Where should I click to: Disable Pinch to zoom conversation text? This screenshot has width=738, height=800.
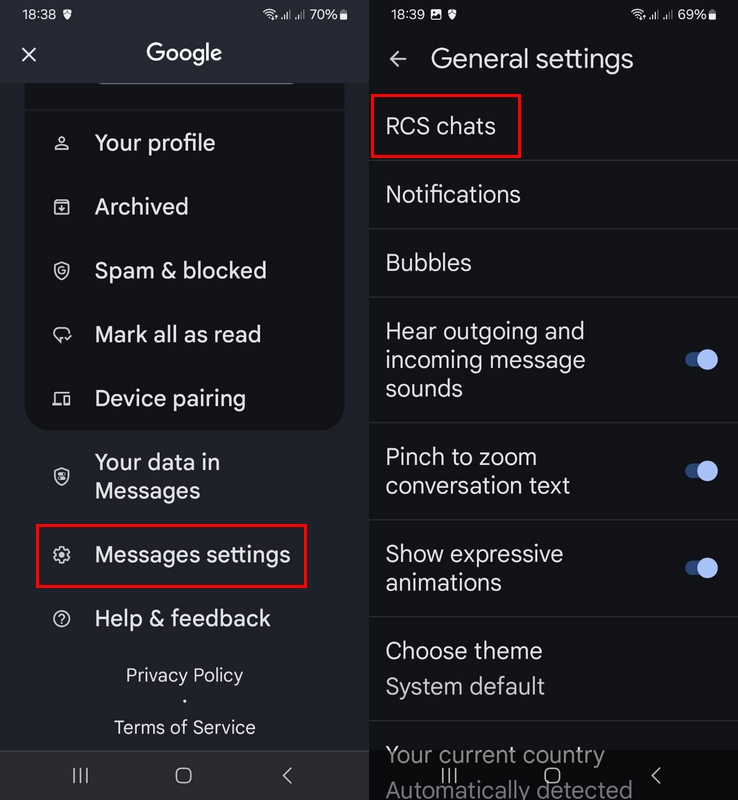pos(701,471)
